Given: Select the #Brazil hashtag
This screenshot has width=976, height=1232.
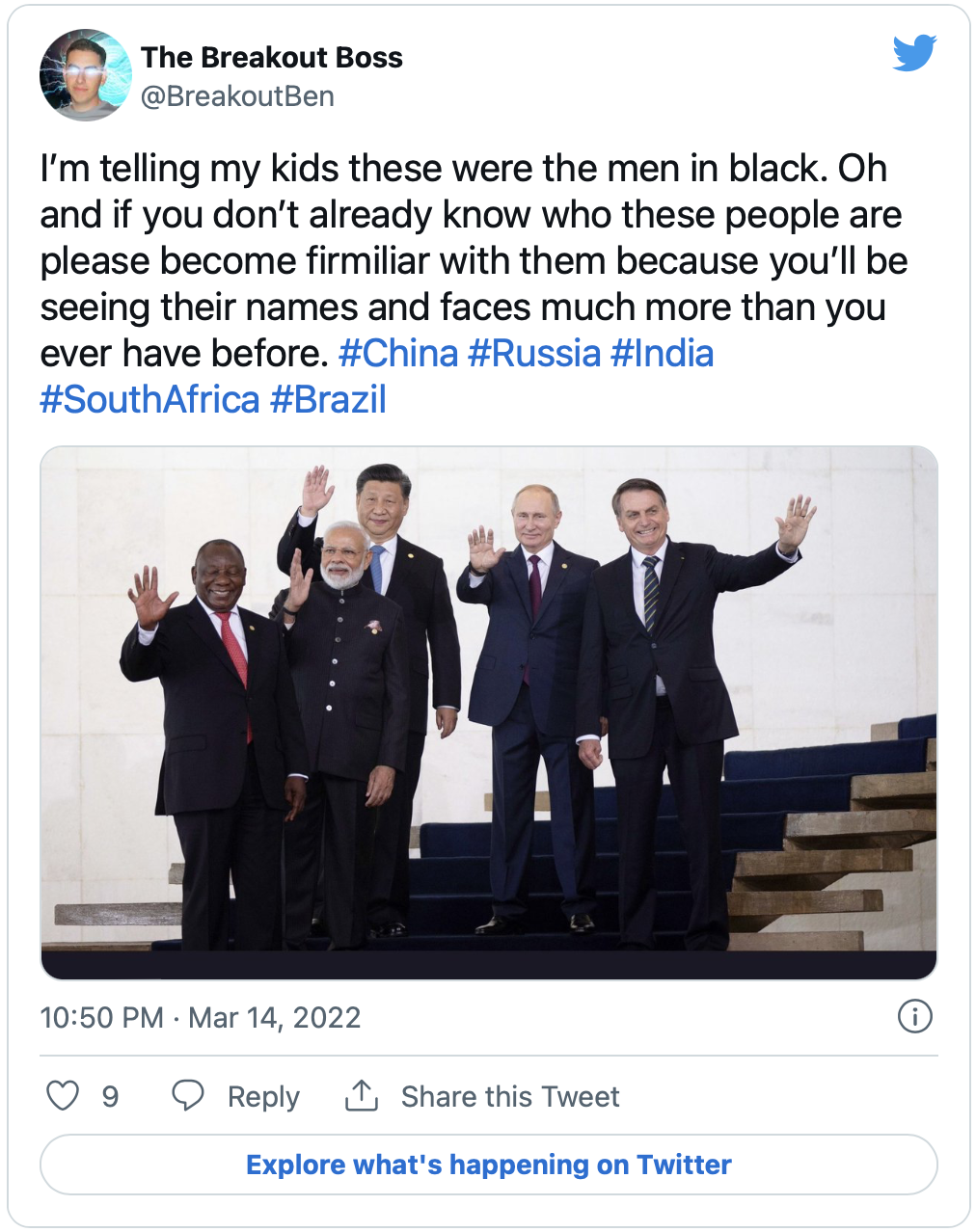Looking at the screenshot, I should click(x=329, y=400).
